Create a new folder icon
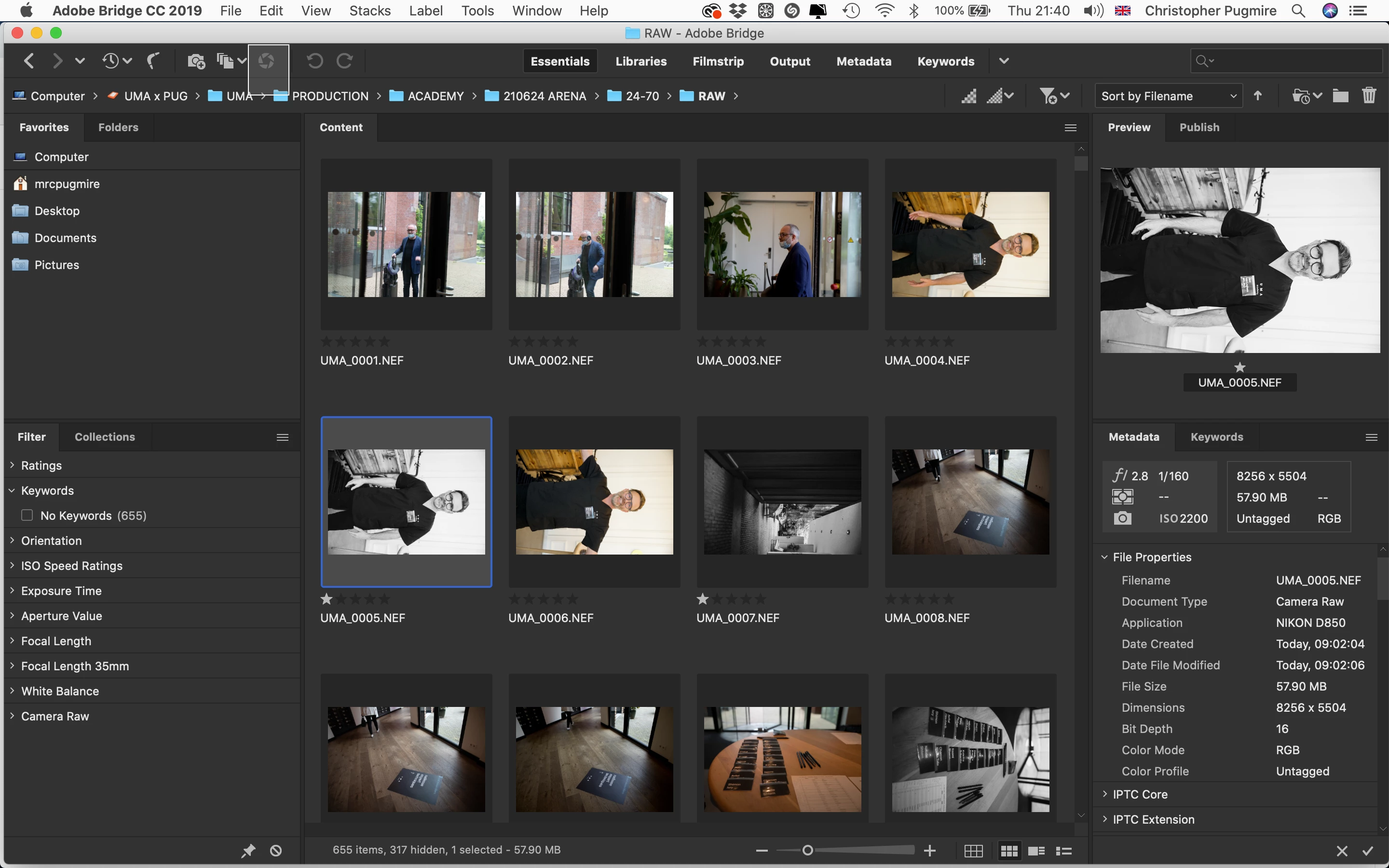This screenshot has height=868, width=1389. 1340,95
